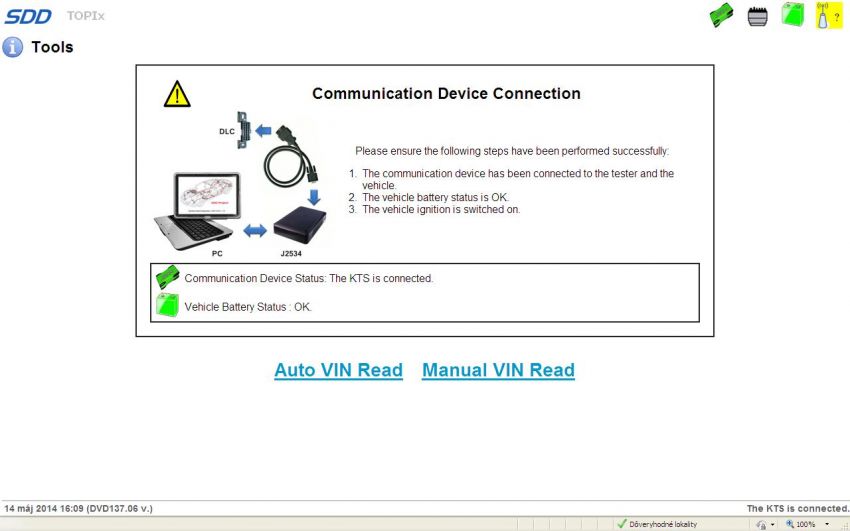Screen dimensions: 850x531
Task: Click the gray ECU module icon in header
Action: [x=757, y=15]
